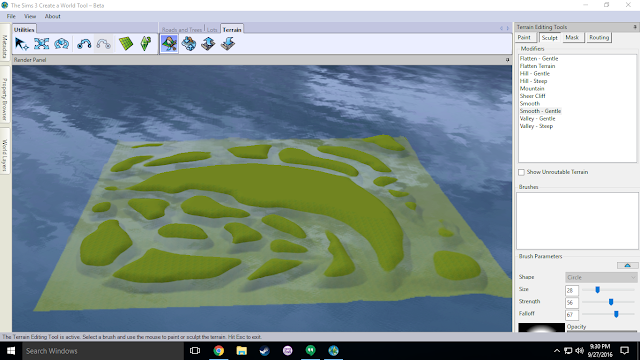Click the brush Size value field

click(x=572, y=291)
